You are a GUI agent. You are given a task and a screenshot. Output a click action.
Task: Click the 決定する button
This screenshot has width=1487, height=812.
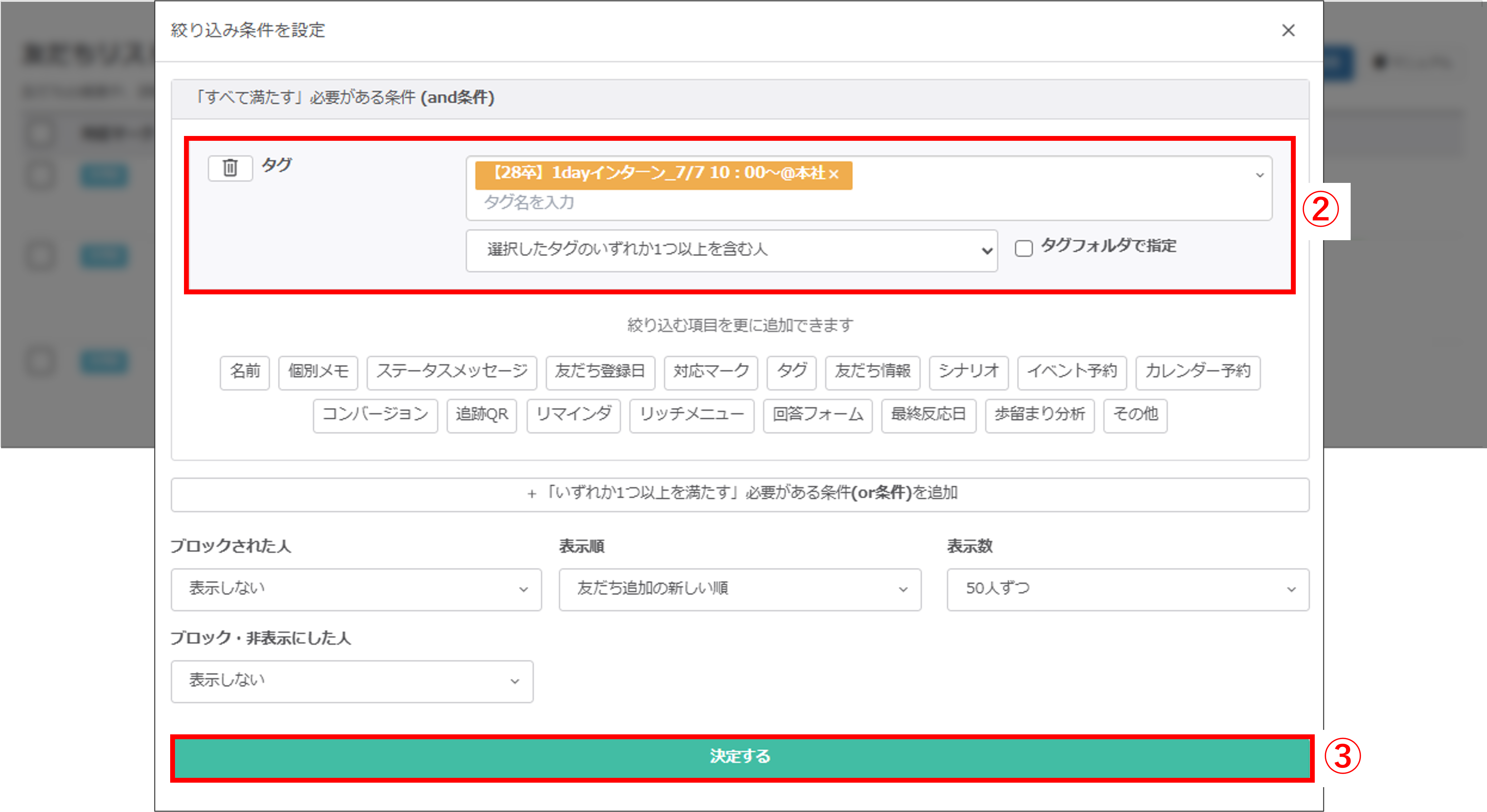pyautogui.click(x=741, y=757)
